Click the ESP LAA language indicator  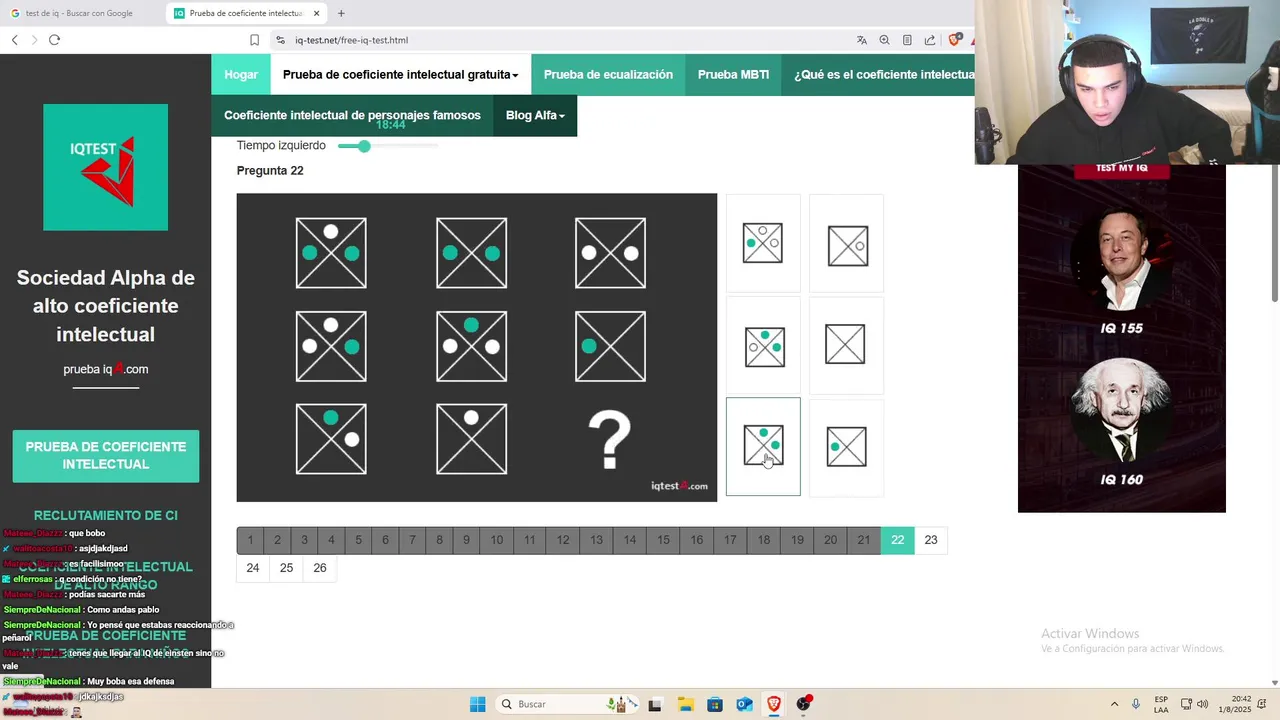(x=1161, y=704)
